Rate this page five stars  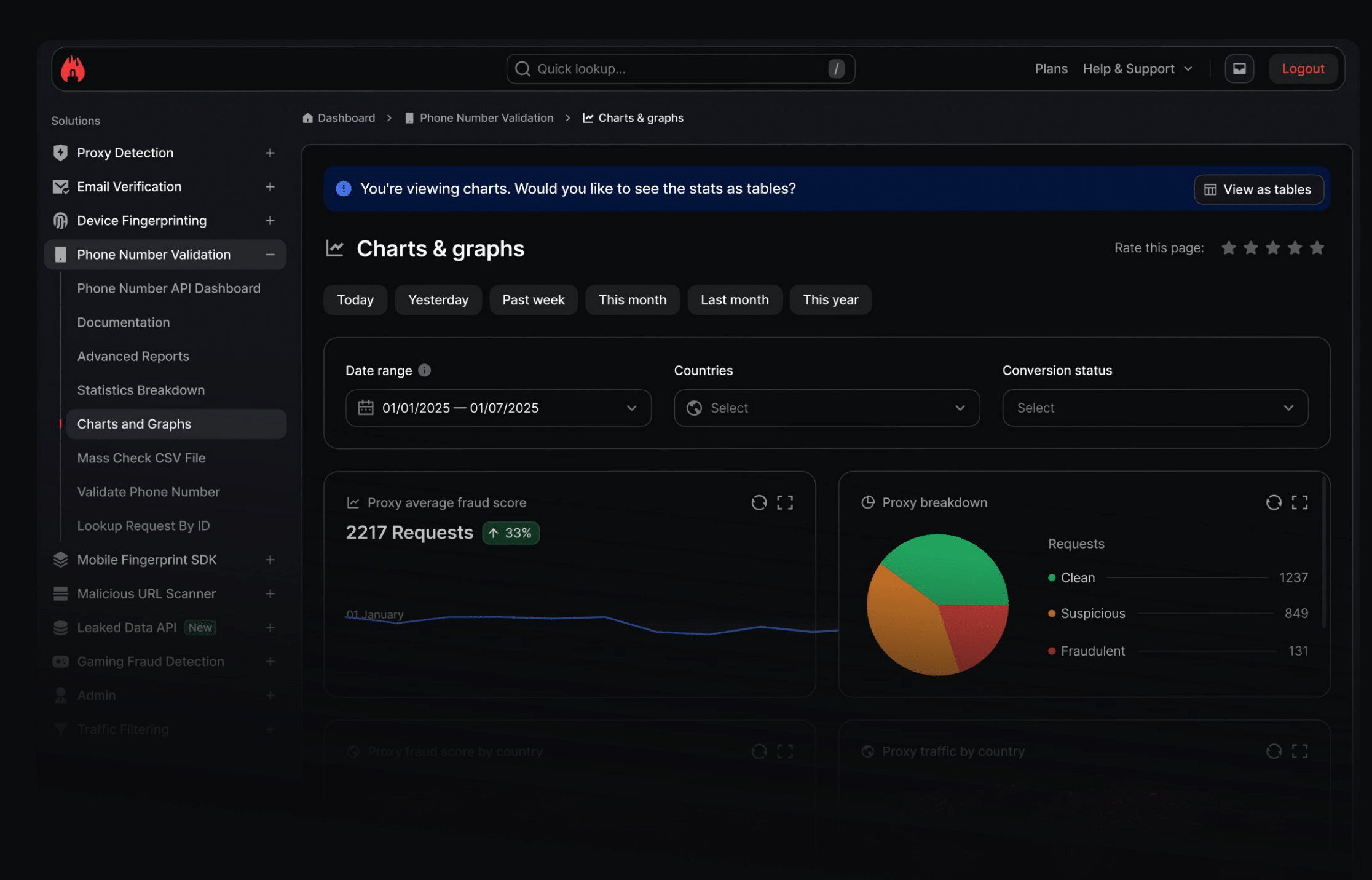(x=1317, y=248)
